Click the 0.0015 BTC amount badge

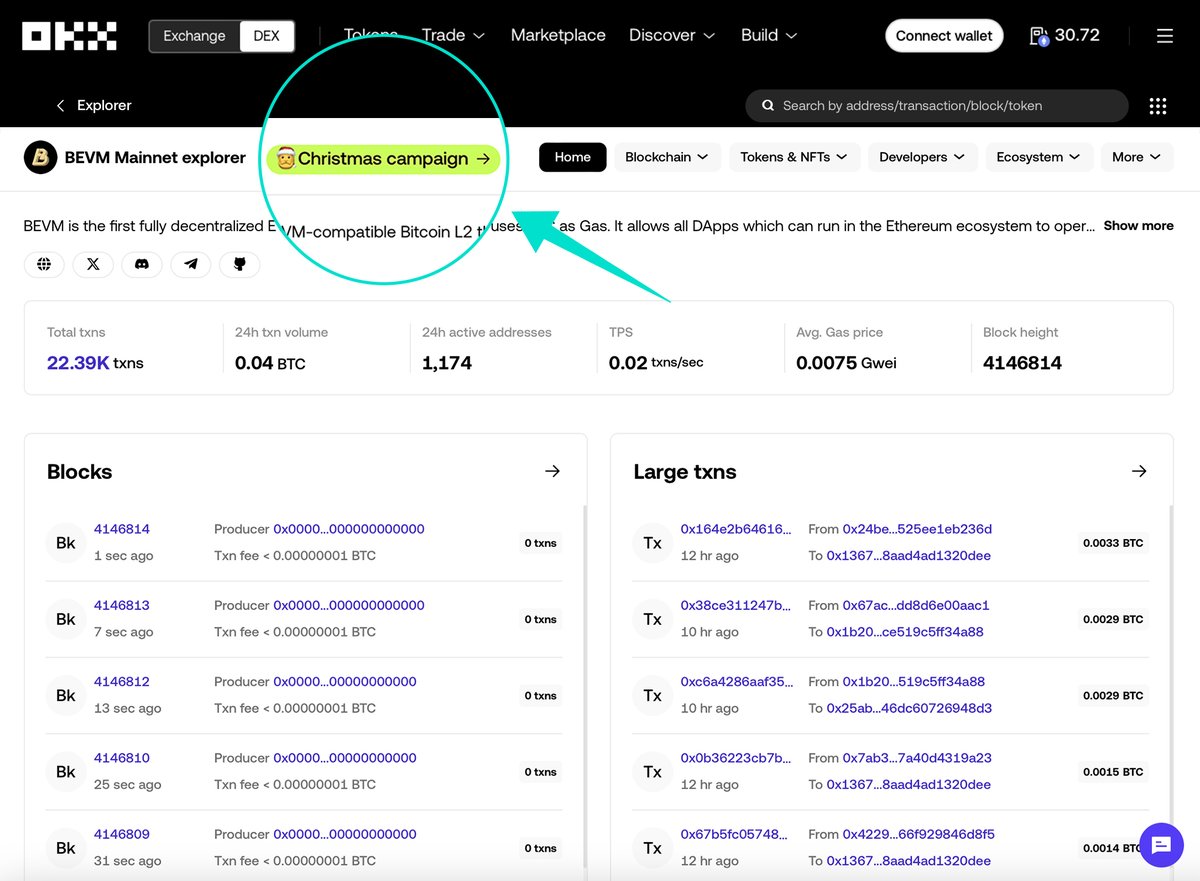pos(1113,772)
